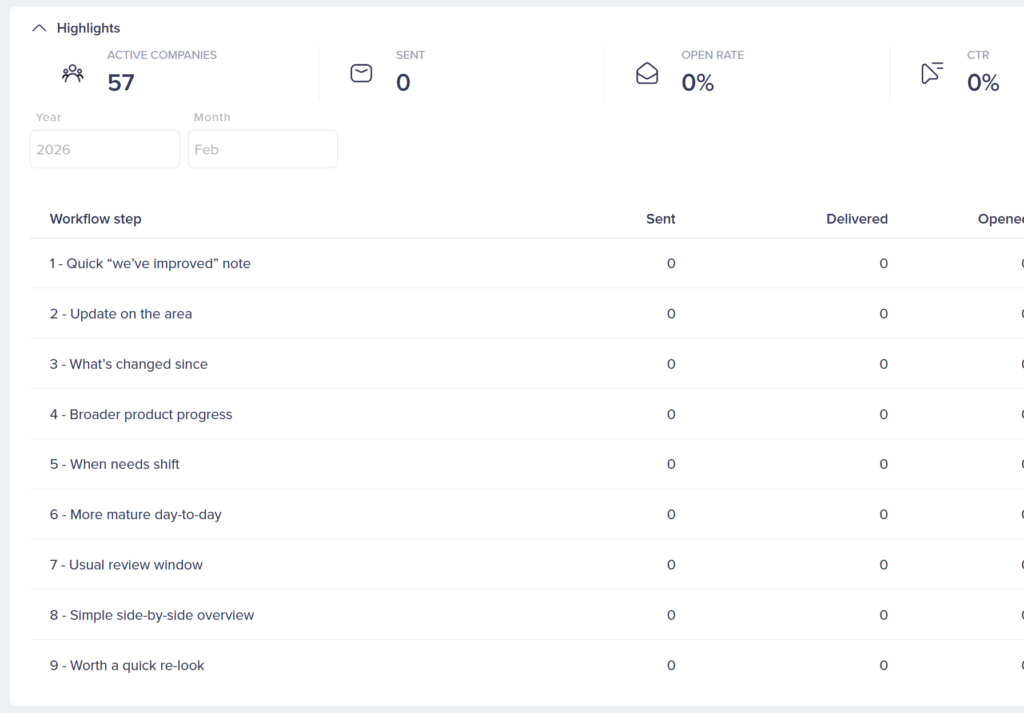Collapse the Highlights section chevron
Image resolution: width=1024 pixels, height=713 pixels.
click(x=39, y=28)
